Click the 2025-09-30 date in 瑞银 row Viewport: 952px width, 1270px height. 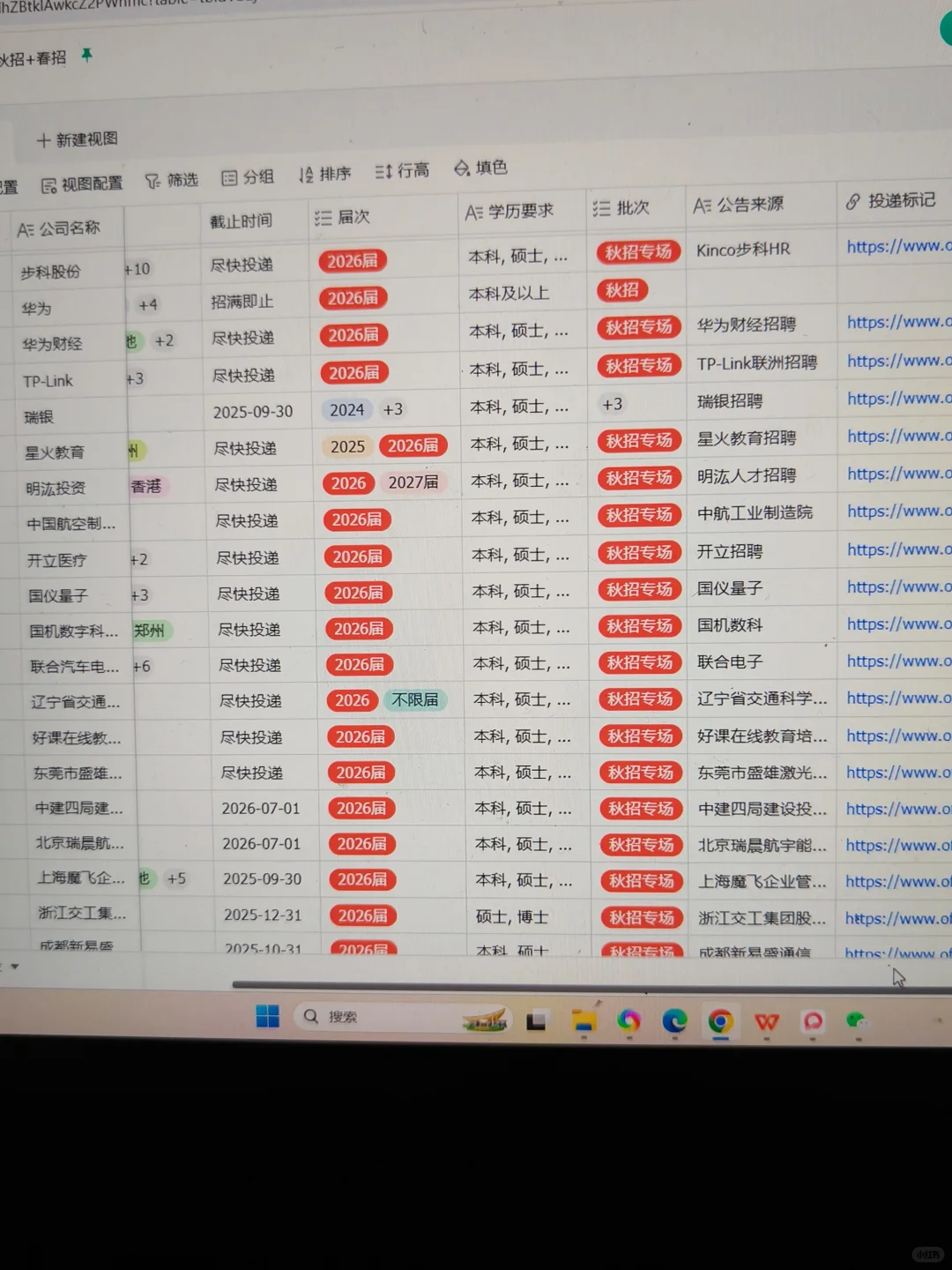click(x=253, y=412)
